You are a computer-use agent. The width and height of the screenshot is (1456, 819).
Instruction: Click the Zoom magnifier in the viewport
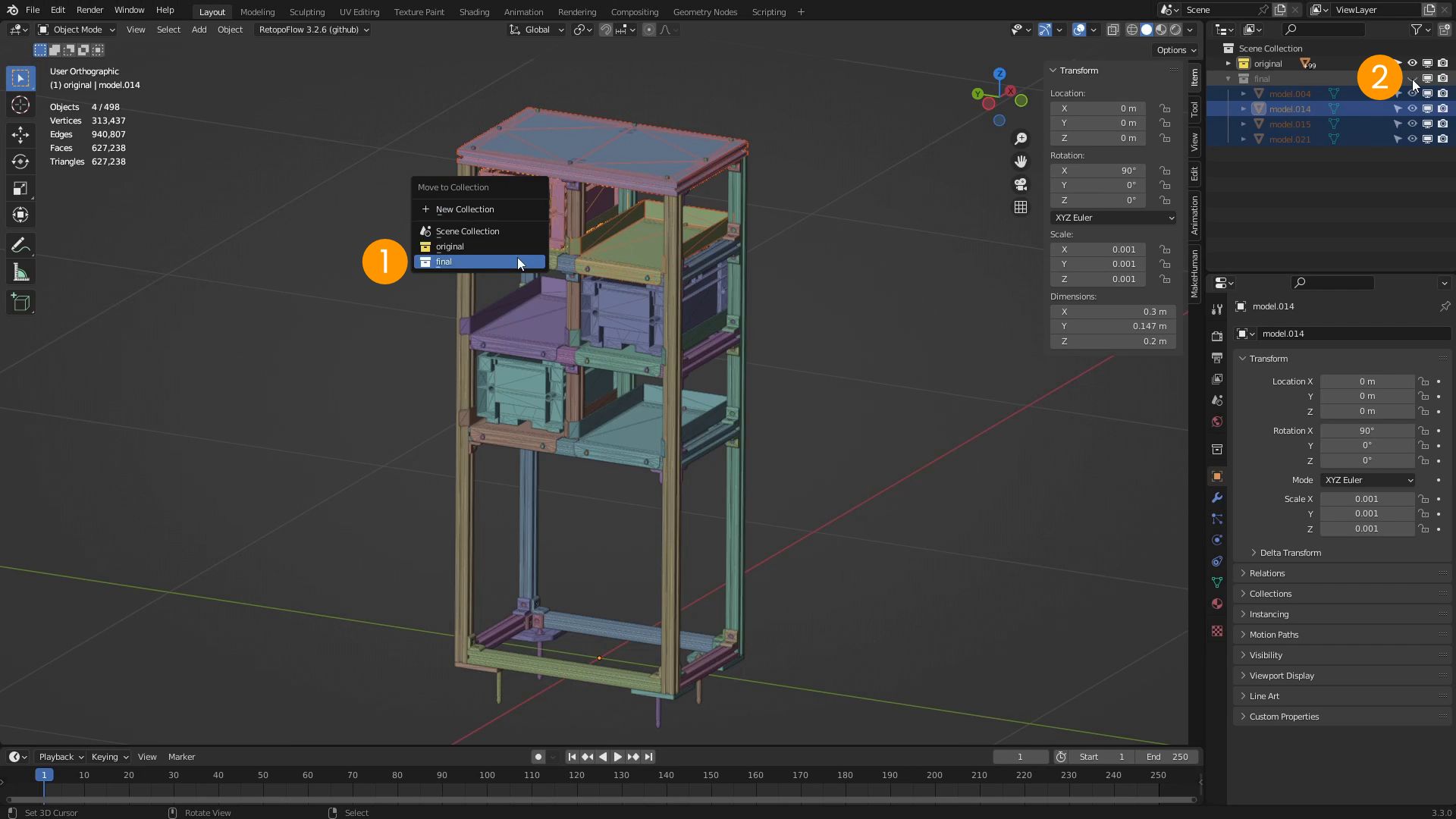click(1021, 139)
